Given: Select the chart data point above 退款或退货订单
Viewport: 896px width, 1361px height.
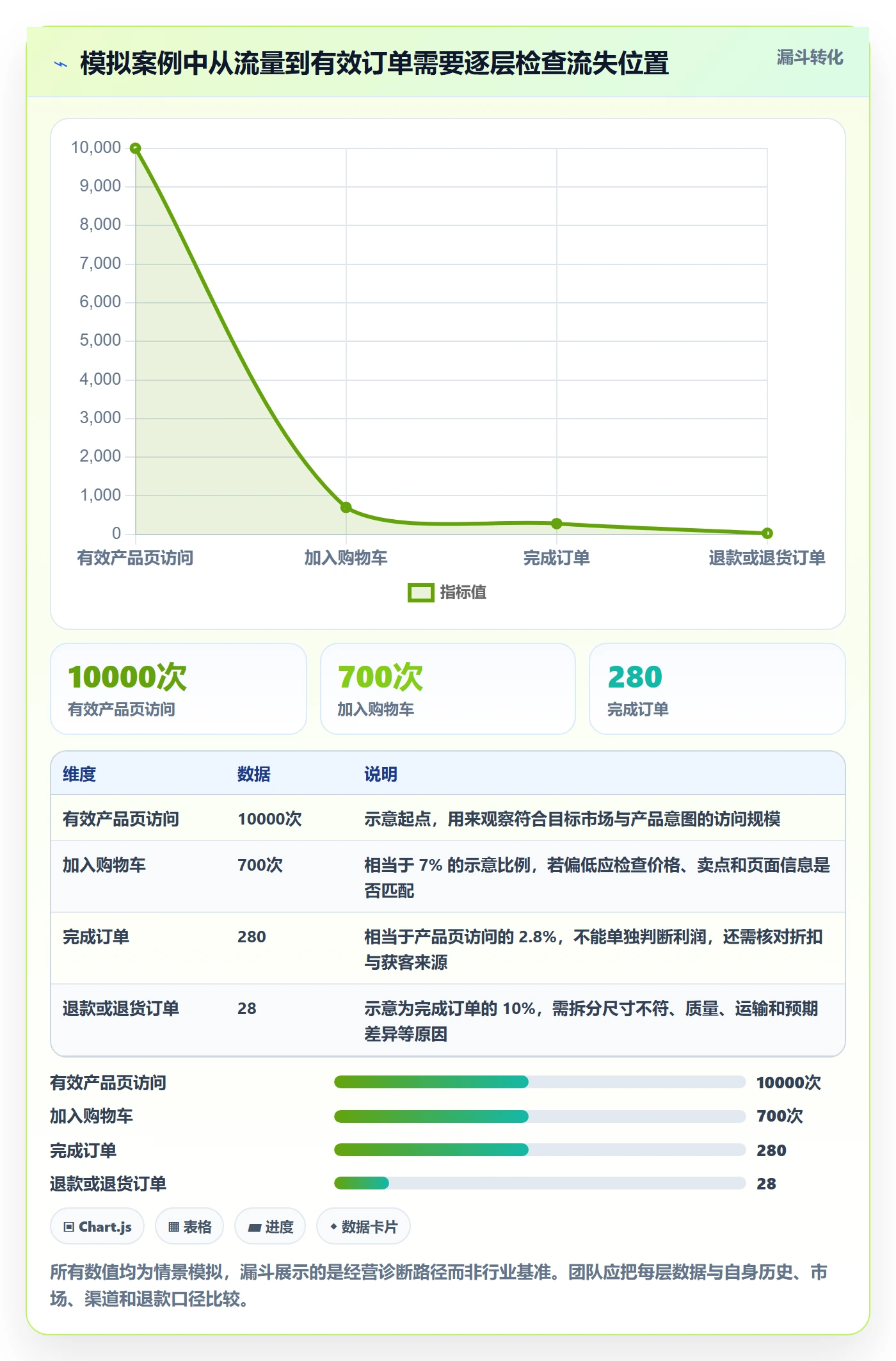Looking at the screenshot, I should (767, 533).
